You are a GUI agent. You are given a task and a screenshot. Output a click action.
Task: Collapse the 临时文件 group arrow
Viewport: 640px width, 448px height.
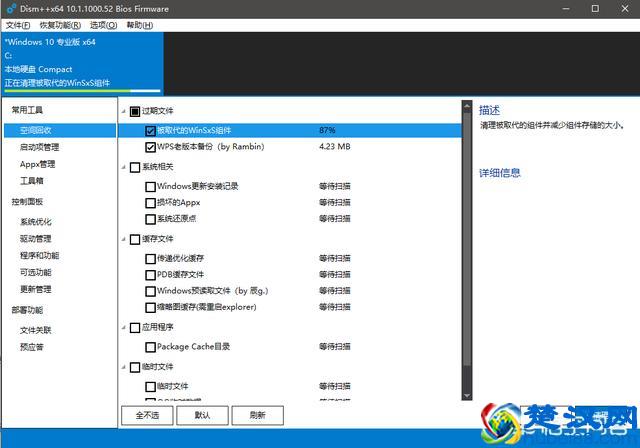[x=124, y=367]
